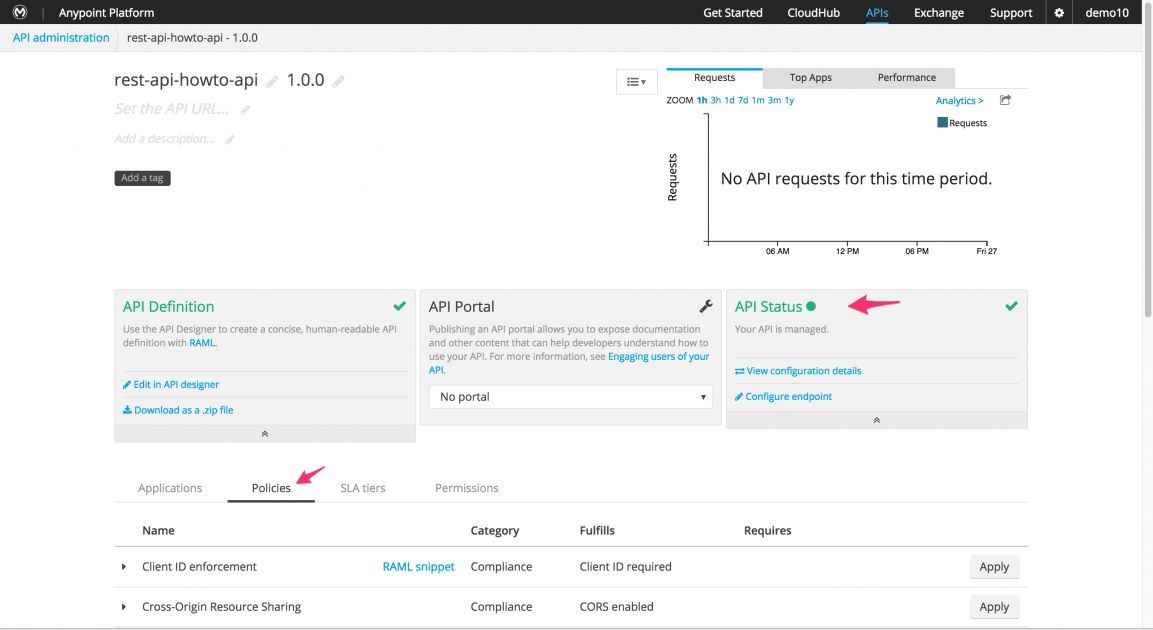This screenshot has width=1153, height=630.
Task: Open the SLA tiers tab
Action: coord(362,488)
